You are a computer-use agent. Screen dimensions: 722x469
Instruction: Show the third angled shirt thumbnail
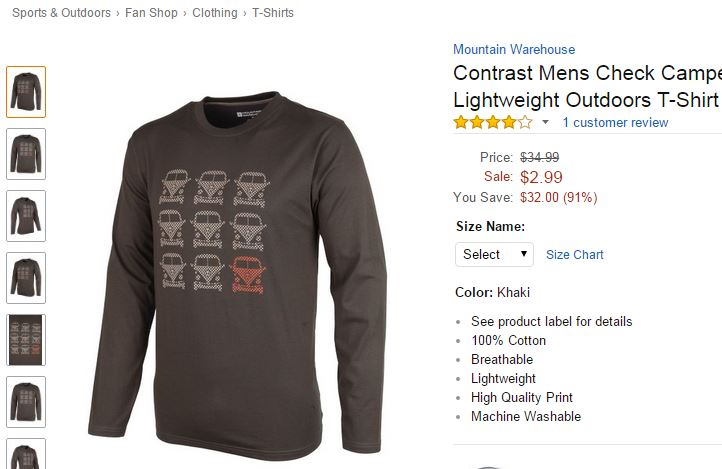click(26, 216)
